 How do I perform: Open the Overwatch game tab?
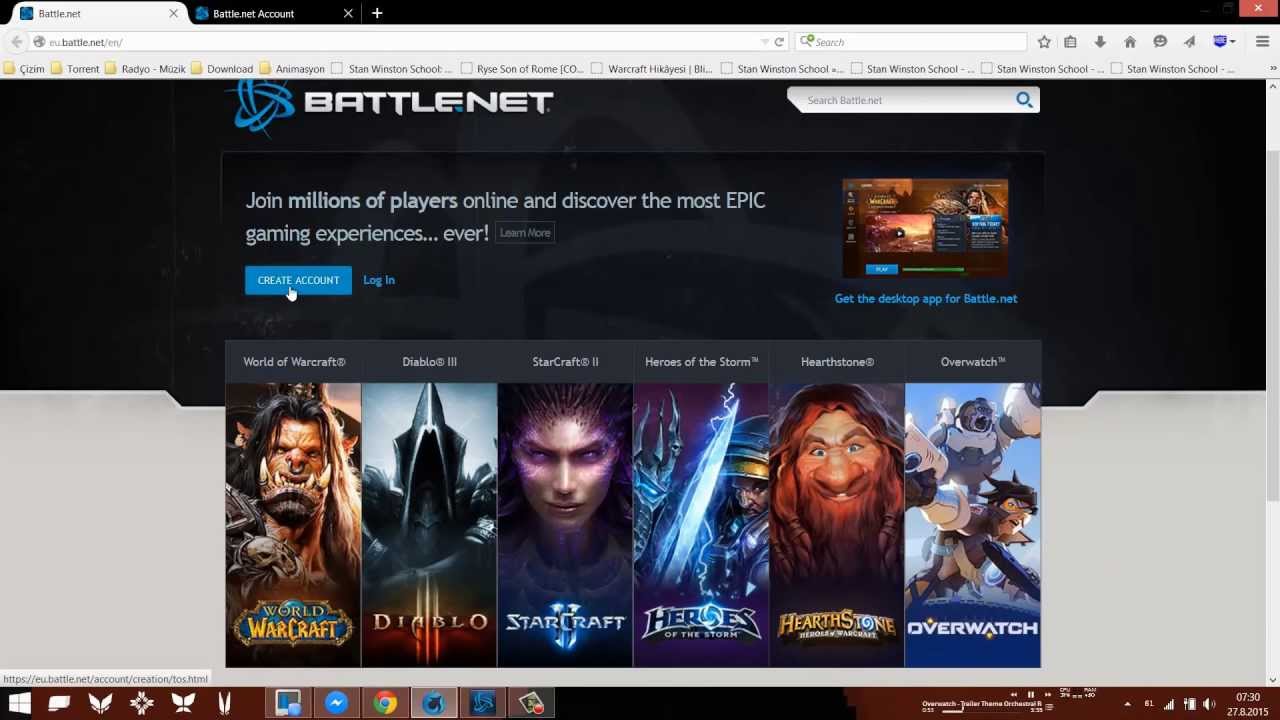click(973, 362)
